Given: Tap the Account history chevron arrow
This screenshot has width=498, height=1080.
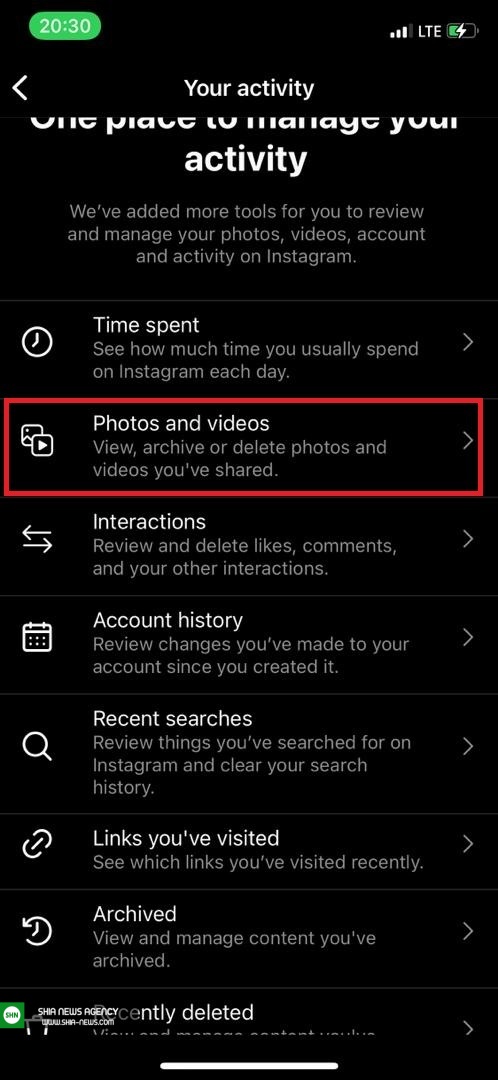Looking at the screenshot, I should (x=468, y=637).
